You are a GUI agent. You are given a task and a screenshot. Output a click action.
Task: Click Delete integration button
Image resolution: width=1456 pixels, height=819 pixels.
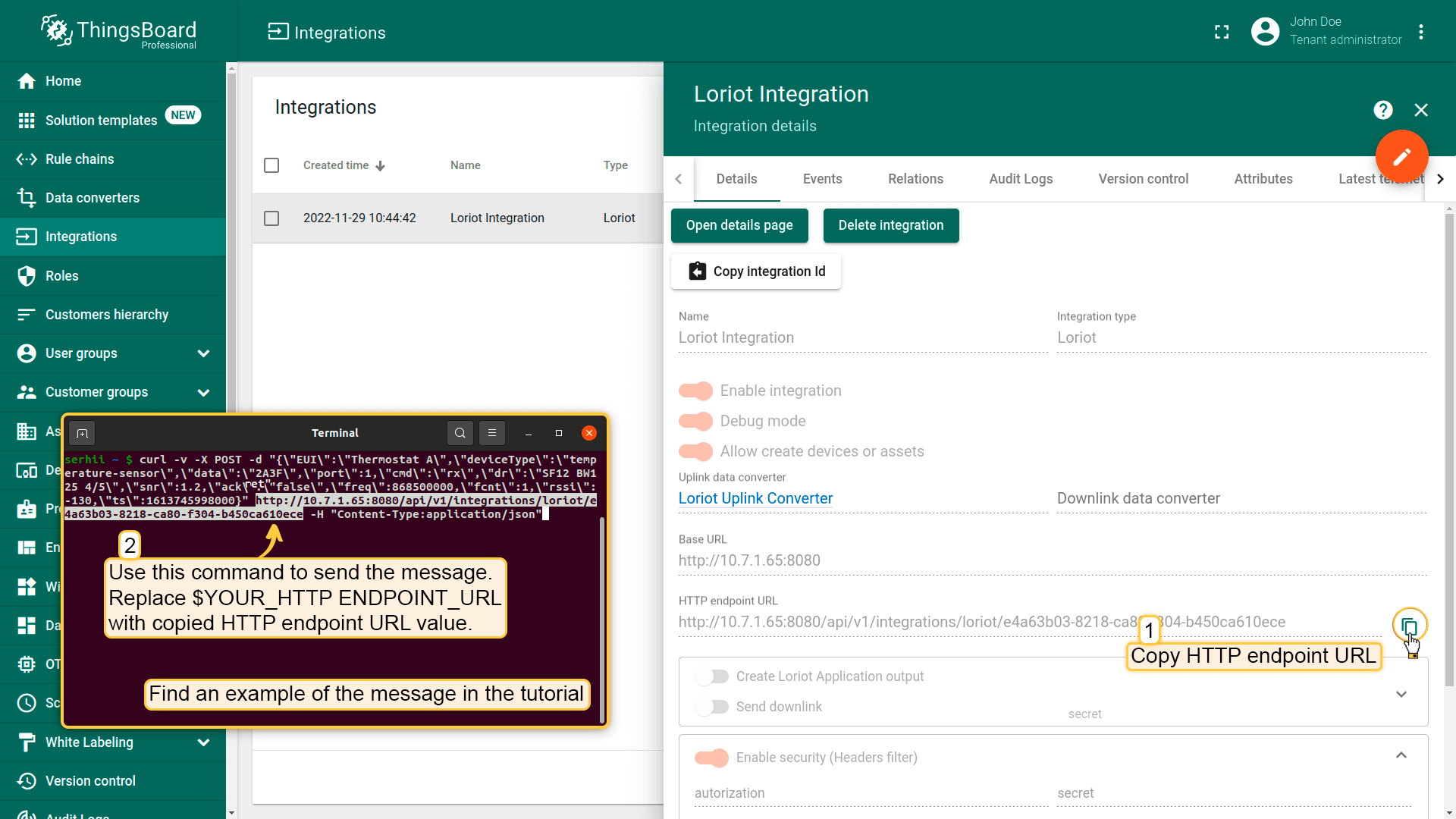pyautogui.click(x=891, y=225)
